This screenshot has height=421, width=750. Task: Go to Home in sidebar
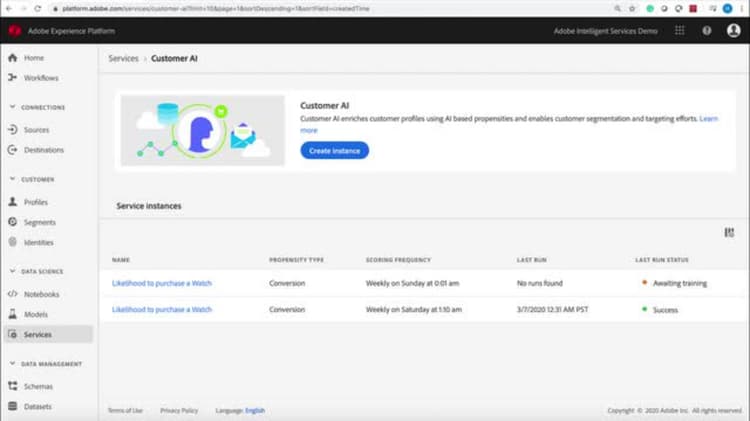point(34,58)
